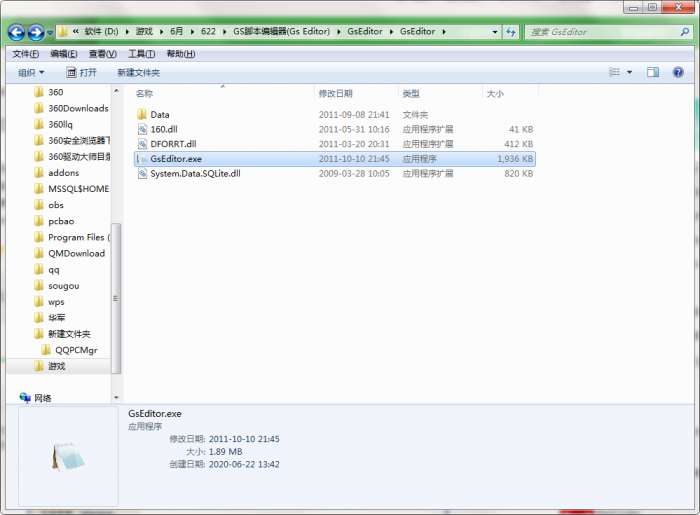Navigate to 软件 (D:) in address bar
700x515 pixels.
point(101,32)
